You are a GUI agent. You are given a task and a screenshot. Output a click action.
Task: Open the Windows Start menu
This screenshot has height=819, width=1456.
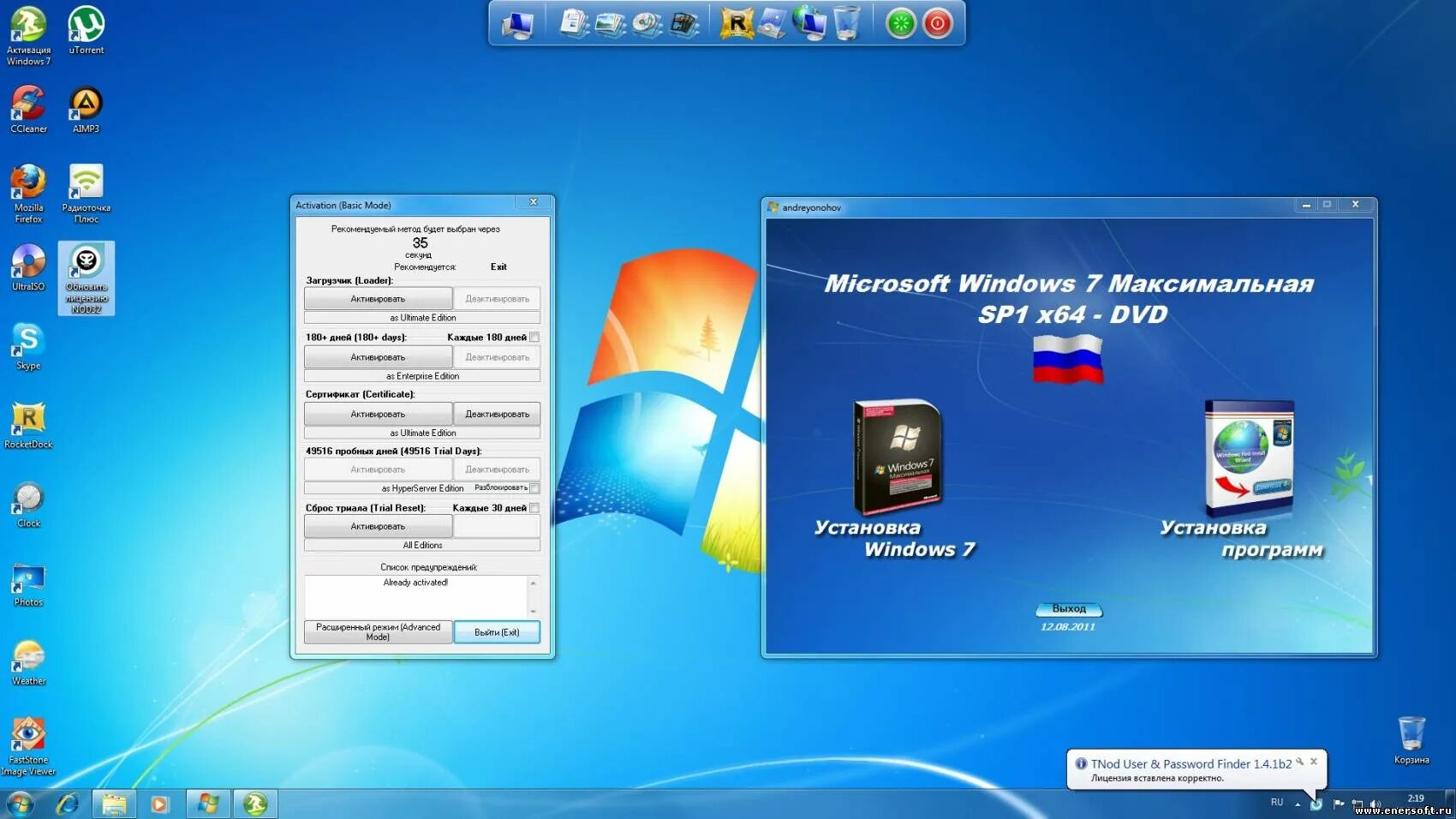20,804
